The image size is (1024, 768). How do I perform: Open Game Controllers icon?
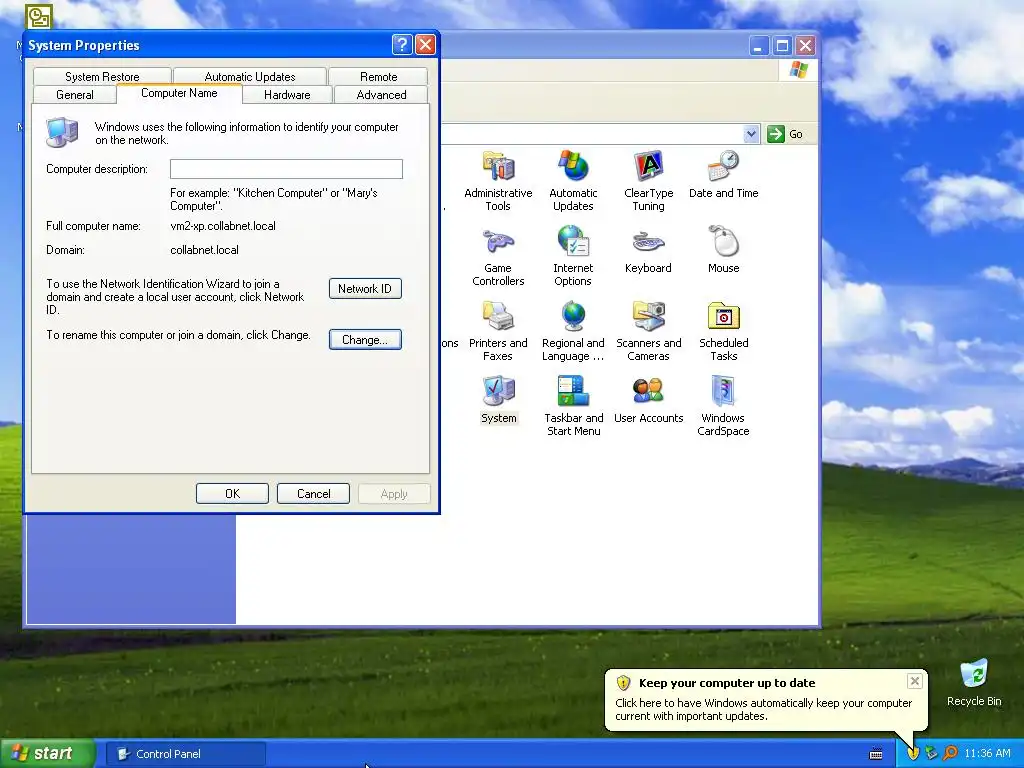(498, 256)
